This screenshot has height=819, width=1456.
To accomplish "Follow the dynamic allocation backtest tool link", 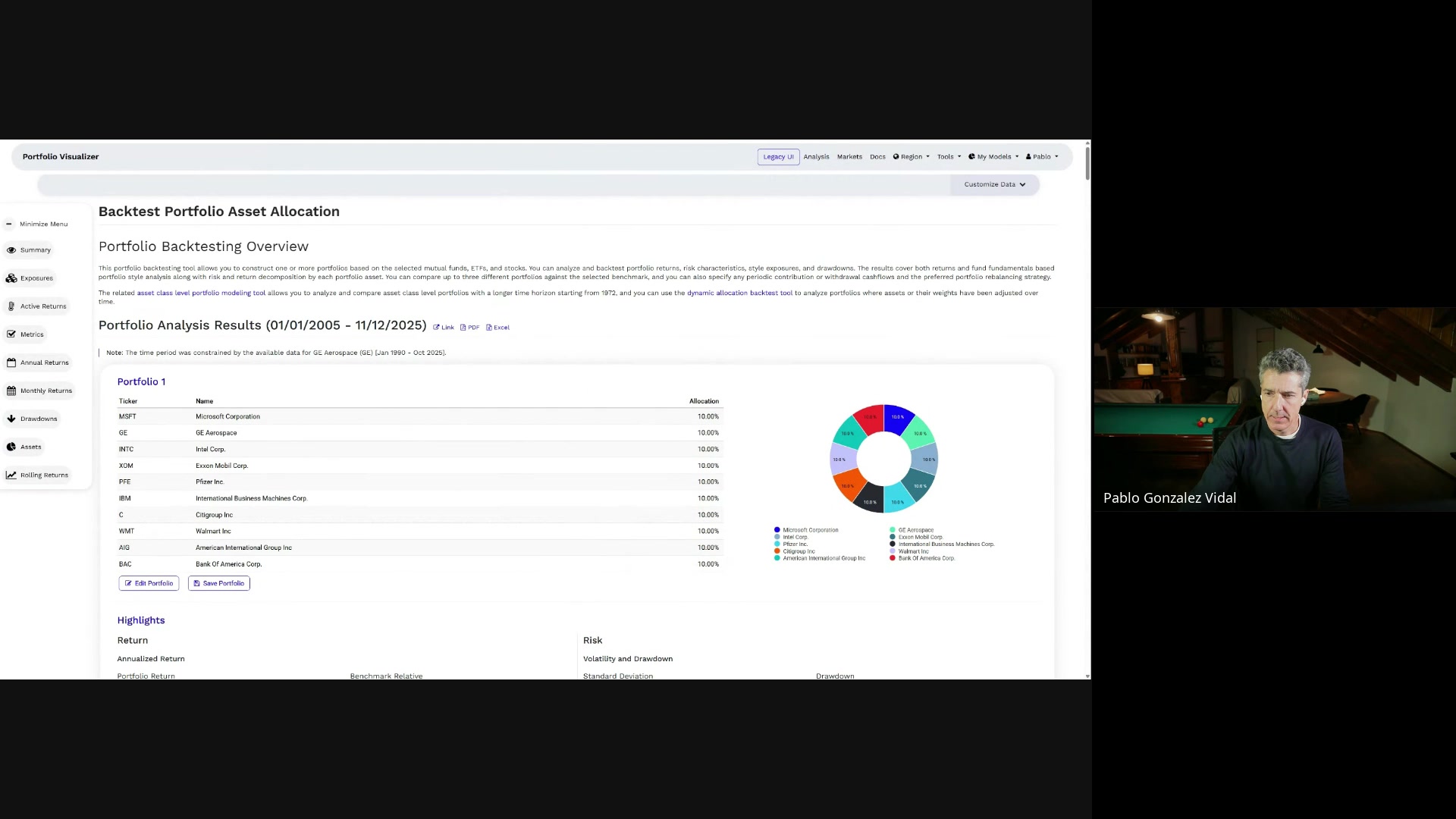I will click(x=739, y=293).
